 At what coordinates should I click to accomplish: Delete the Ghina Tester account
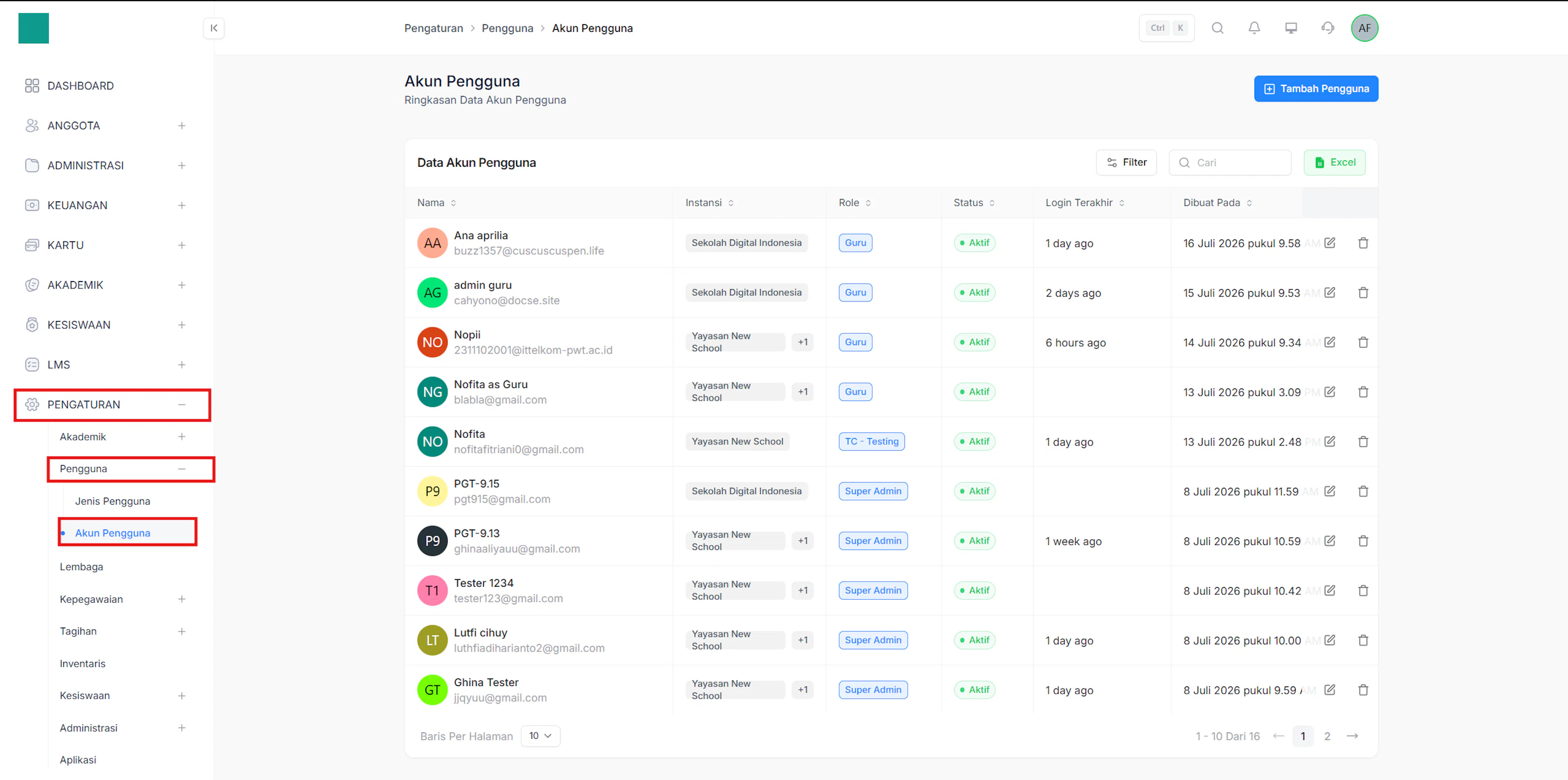[1363, 690]
